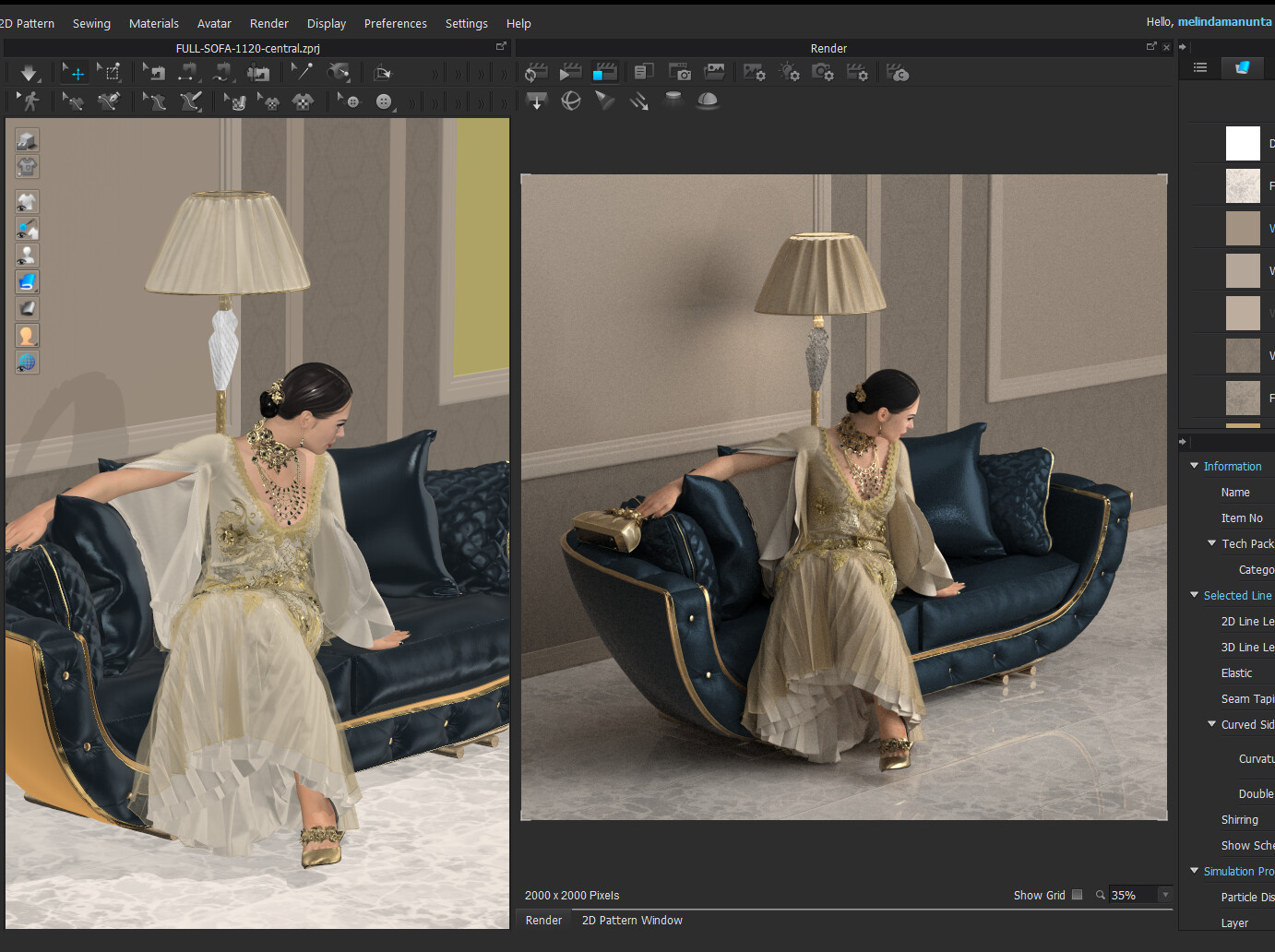
Task: Enable the Show Grid checkbox
Action: tap(1077, 895)
